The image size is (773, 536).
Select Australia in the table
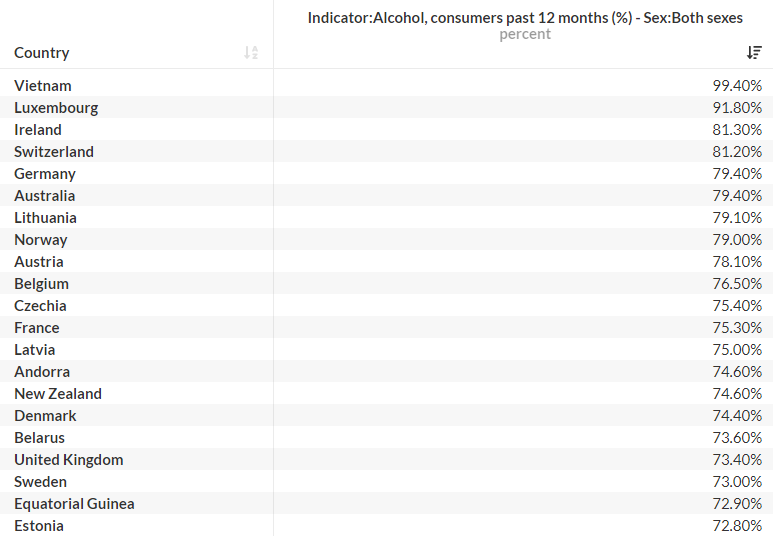[x=44, y=196]
